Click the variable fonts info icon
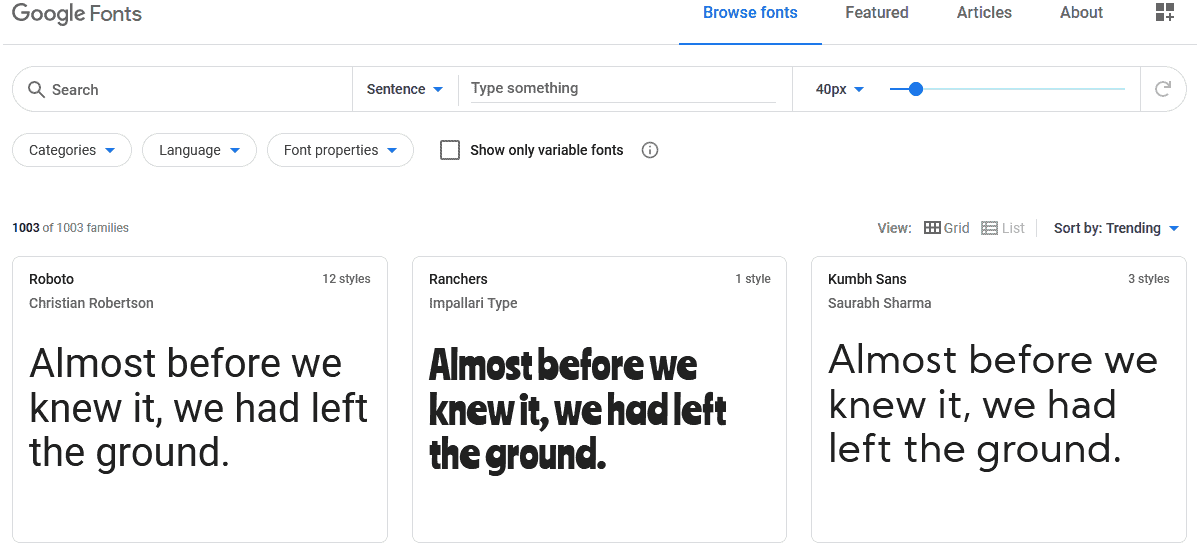The image size is (1200, 546). coord(650,150)
